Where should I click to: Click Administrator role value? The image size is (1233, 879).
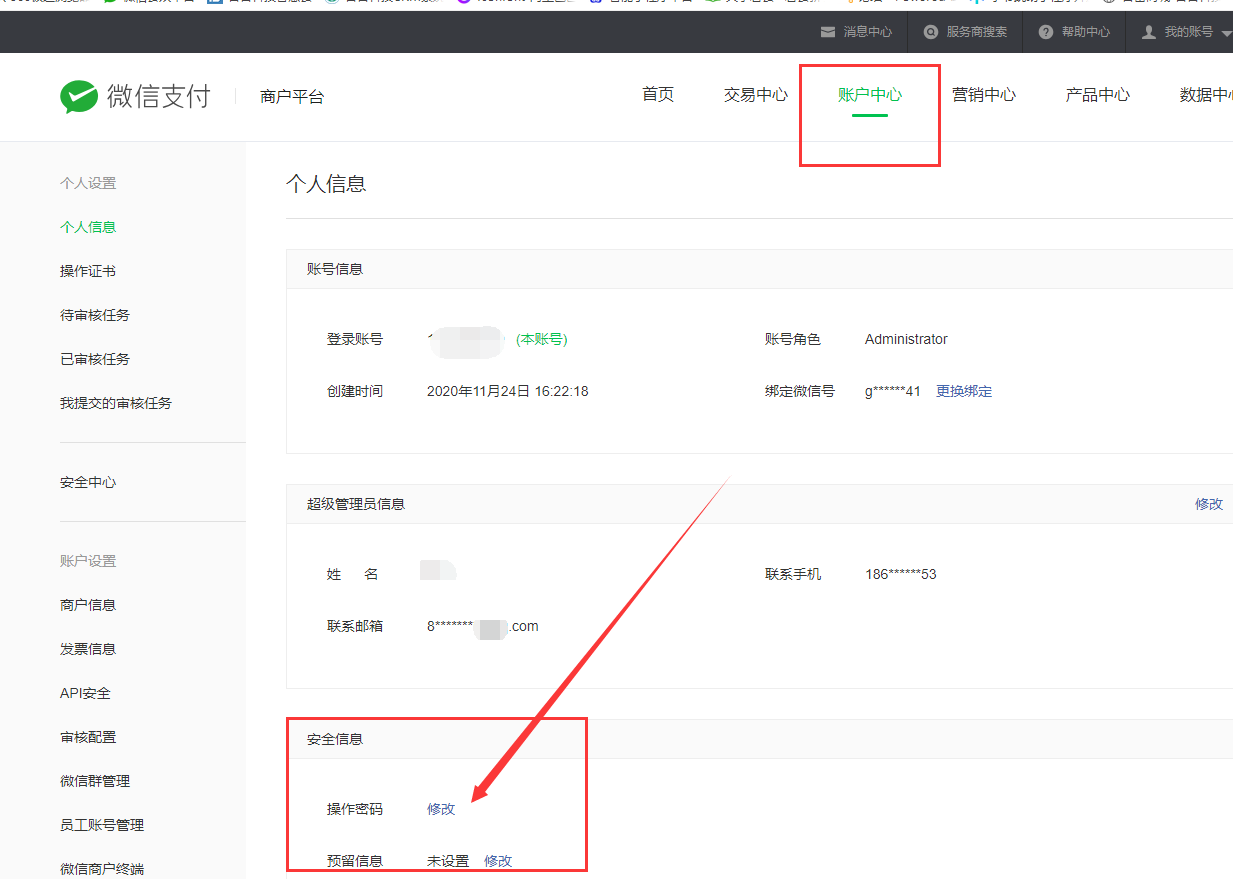(906, 339)
